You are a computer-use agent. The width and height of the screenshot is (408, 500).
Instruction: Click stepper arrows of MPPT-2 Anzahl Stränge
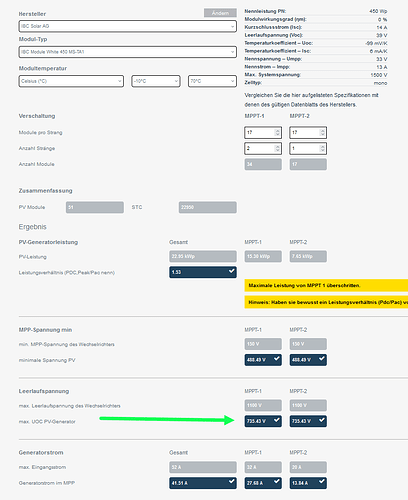[322, 148]
